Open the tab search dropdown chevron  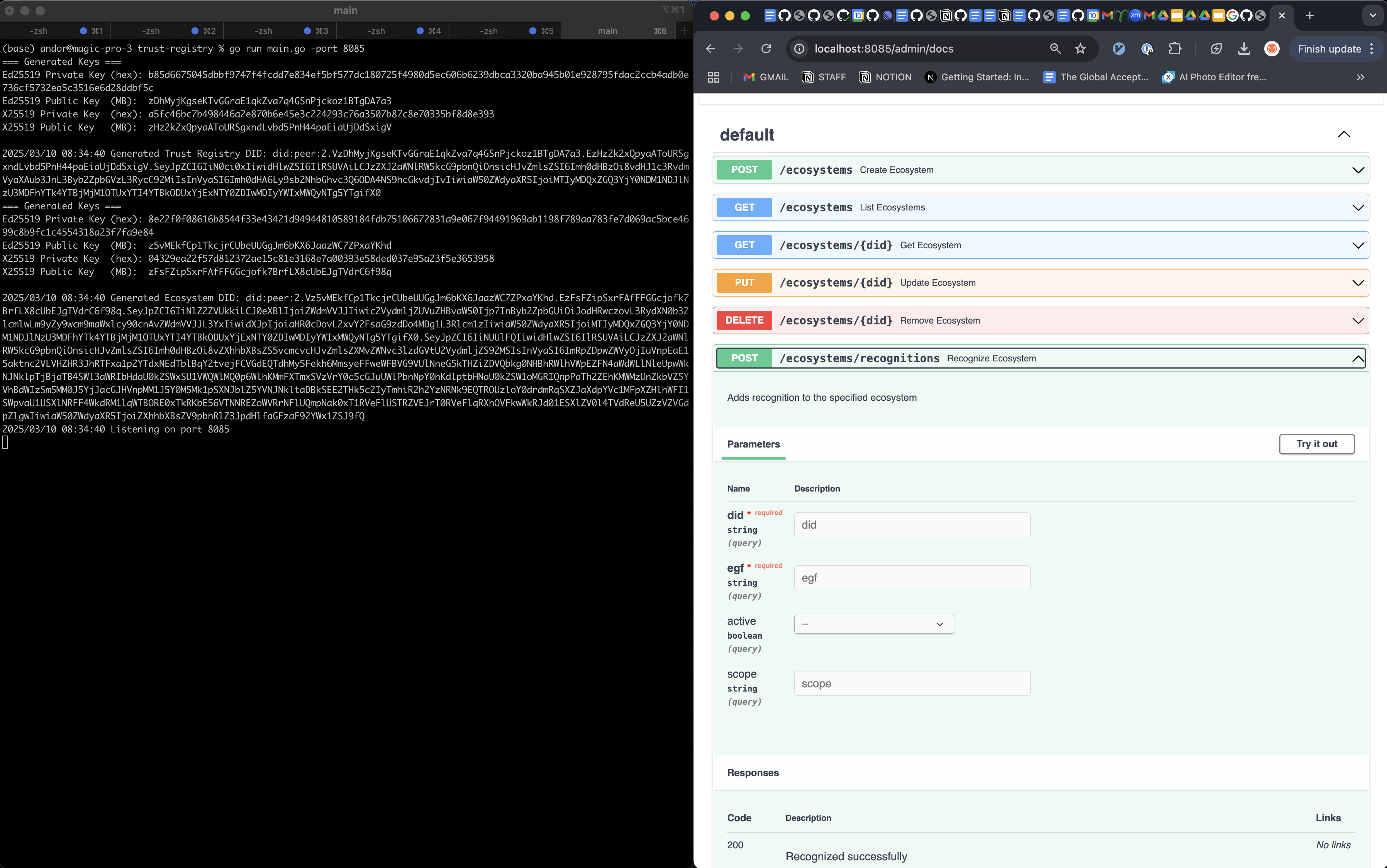(x=1373, y=15)
